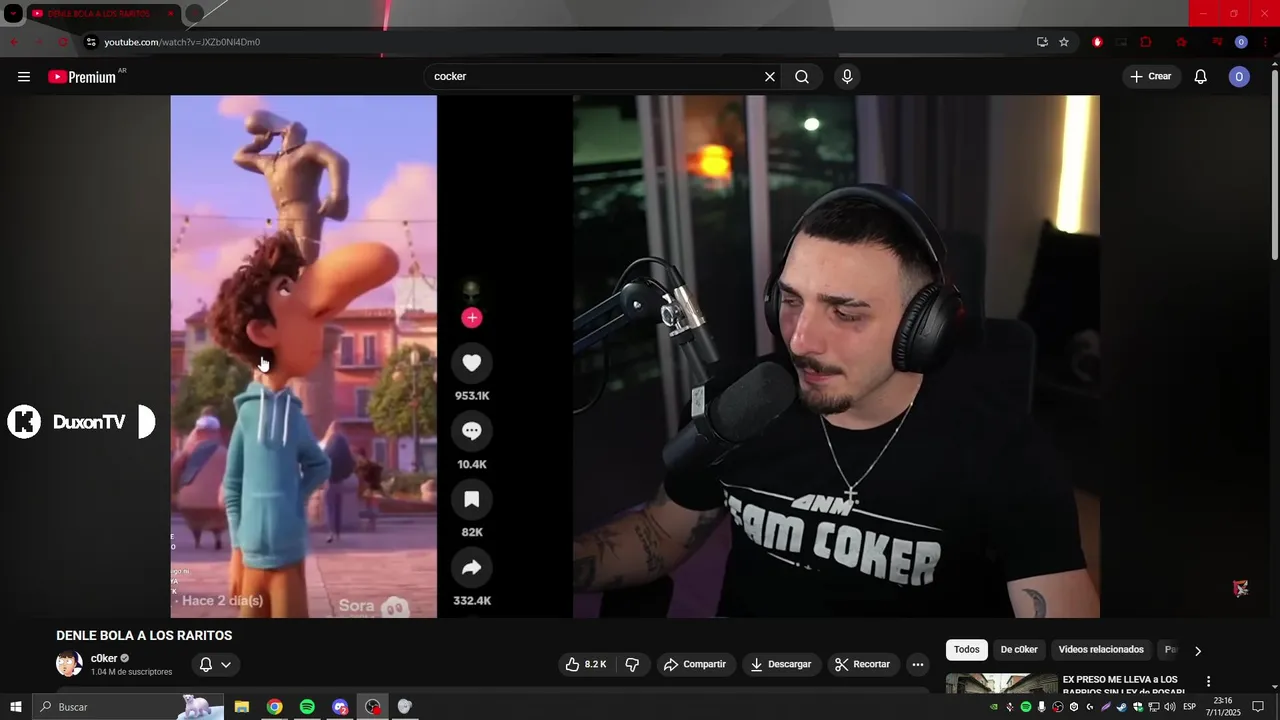Select the Videos relacionados filter chip

coord(1101,650)
